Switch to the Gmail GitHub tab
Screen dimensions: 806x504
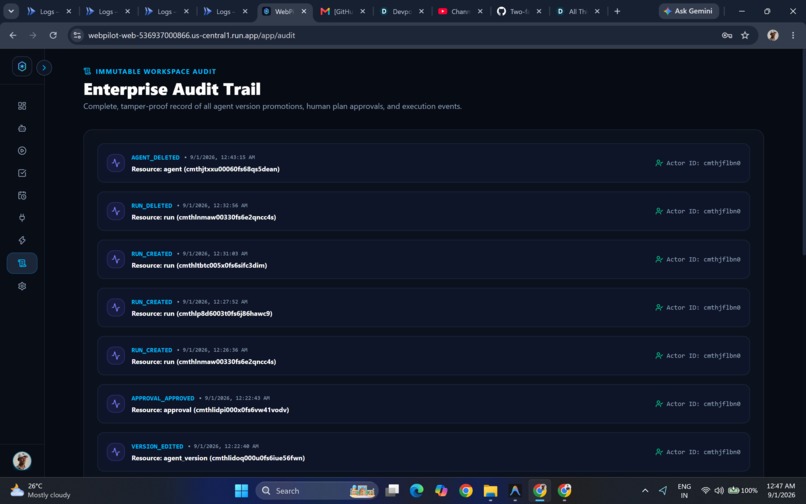click(x=343, y=11)
